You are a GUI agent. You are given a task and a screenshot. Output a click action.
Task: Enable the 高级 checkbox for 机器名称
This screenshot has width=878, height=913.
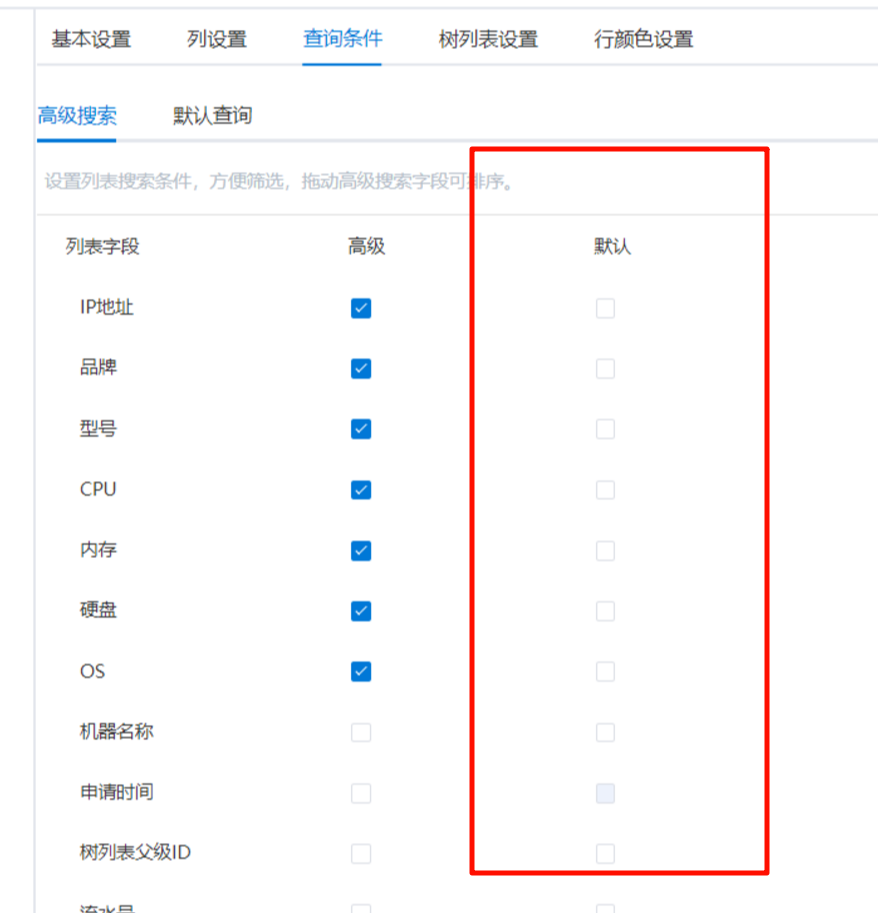point(361,733)
